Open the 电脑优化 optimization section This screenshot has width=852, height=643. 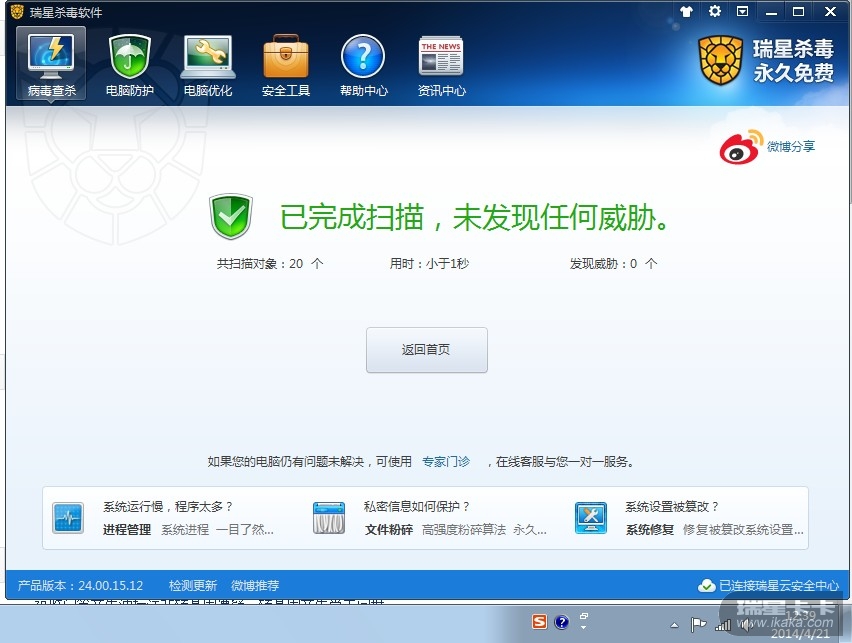click(208, 65)
